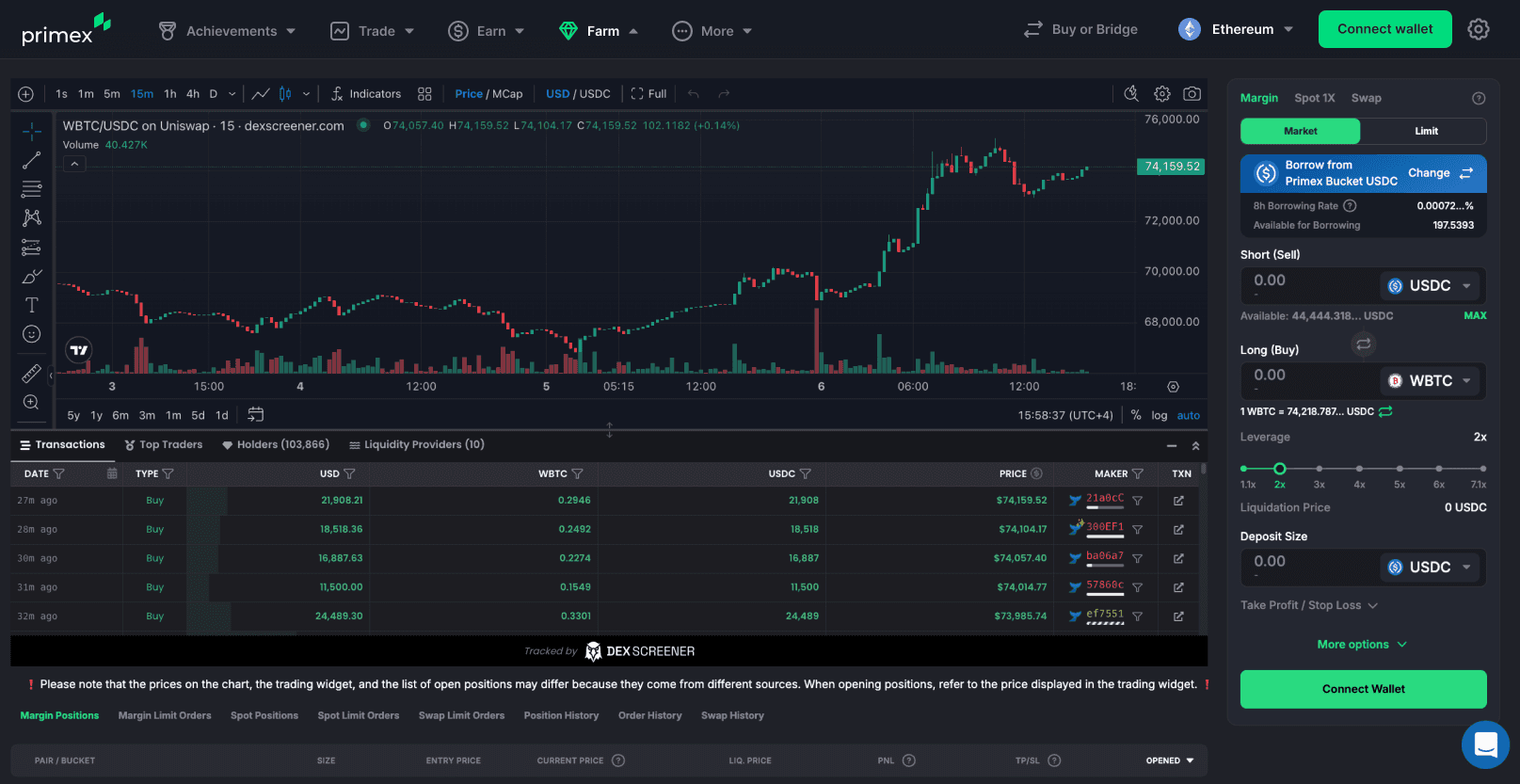Open the Ethereum network selector
The image size is (1520, 784).
coord(1236,29)
